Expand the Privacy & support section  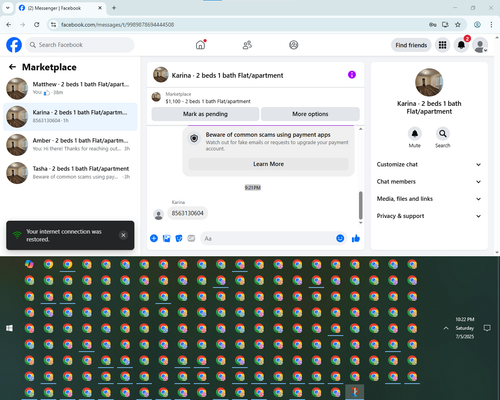click(429, 216)
